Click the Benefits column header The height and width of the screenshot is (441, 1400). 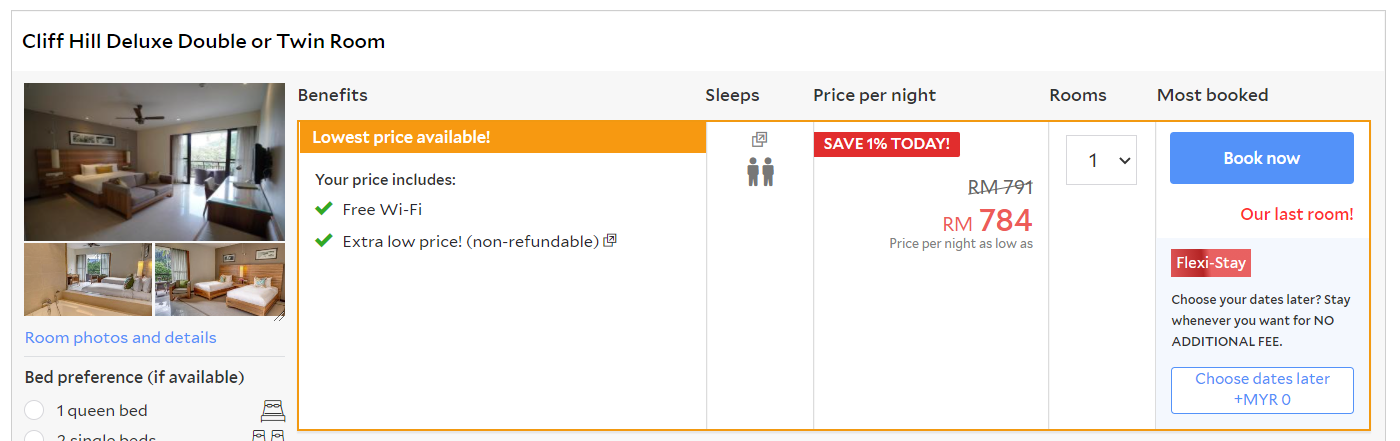pos(333,95)
